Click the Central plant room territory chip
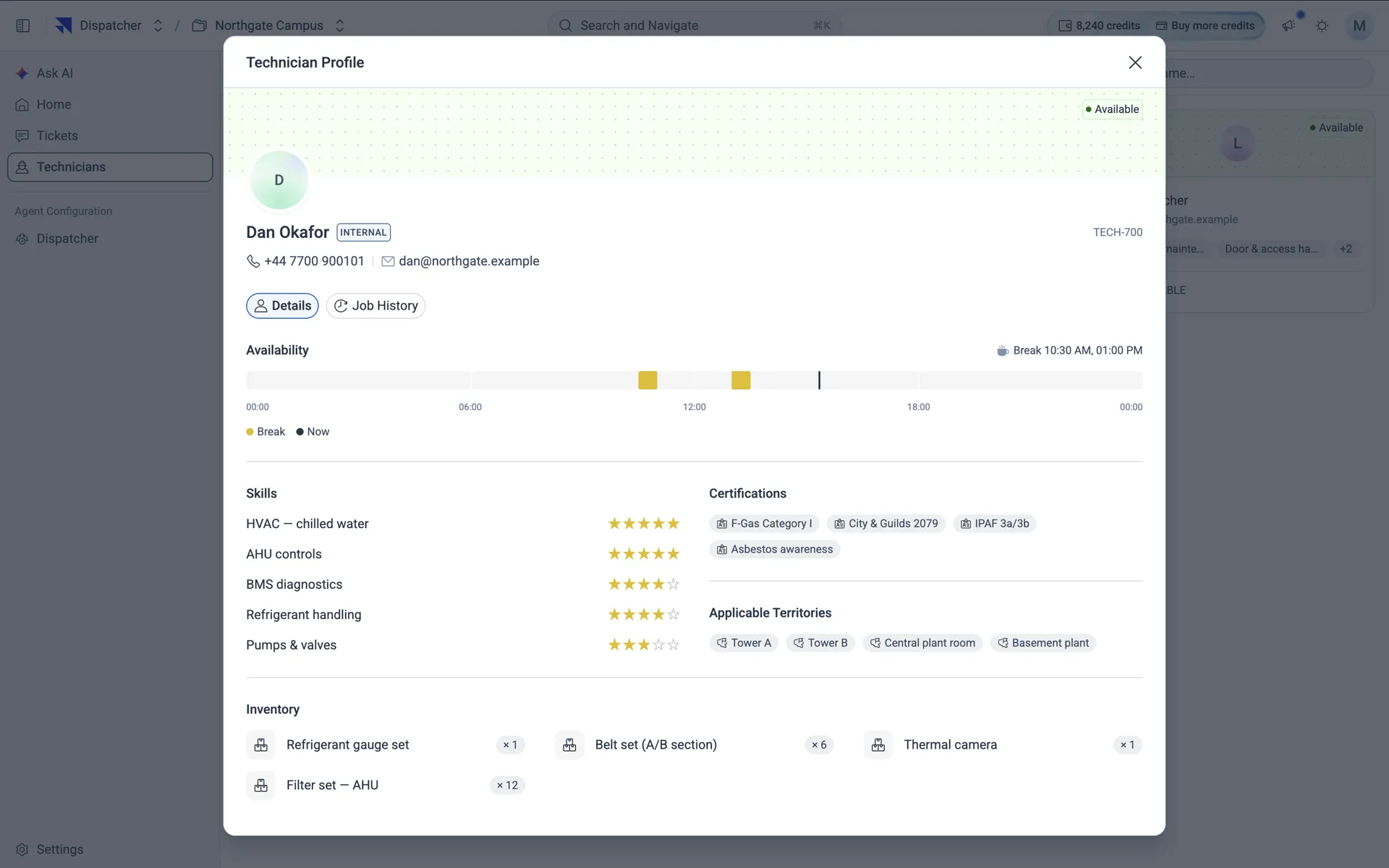Screen dimensions: 1389x868 pyautogui.click(x=922, y=643)
